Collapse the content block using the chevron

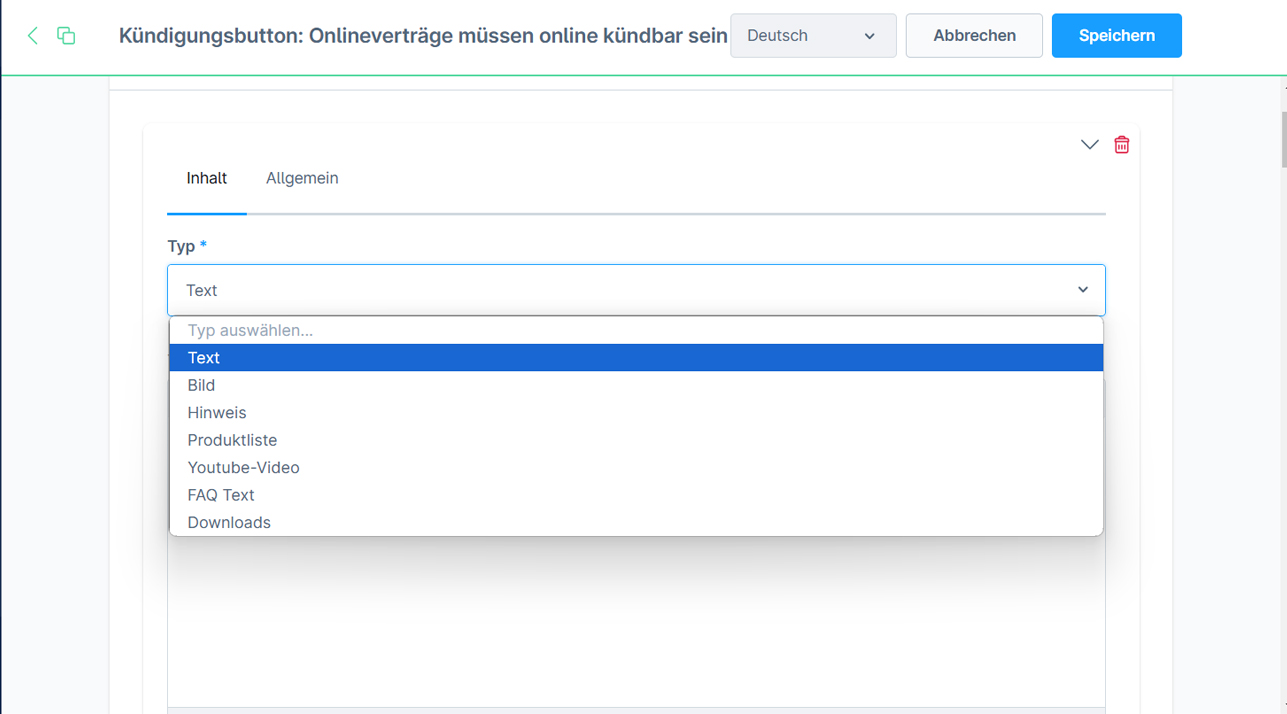pos(1089,145)
